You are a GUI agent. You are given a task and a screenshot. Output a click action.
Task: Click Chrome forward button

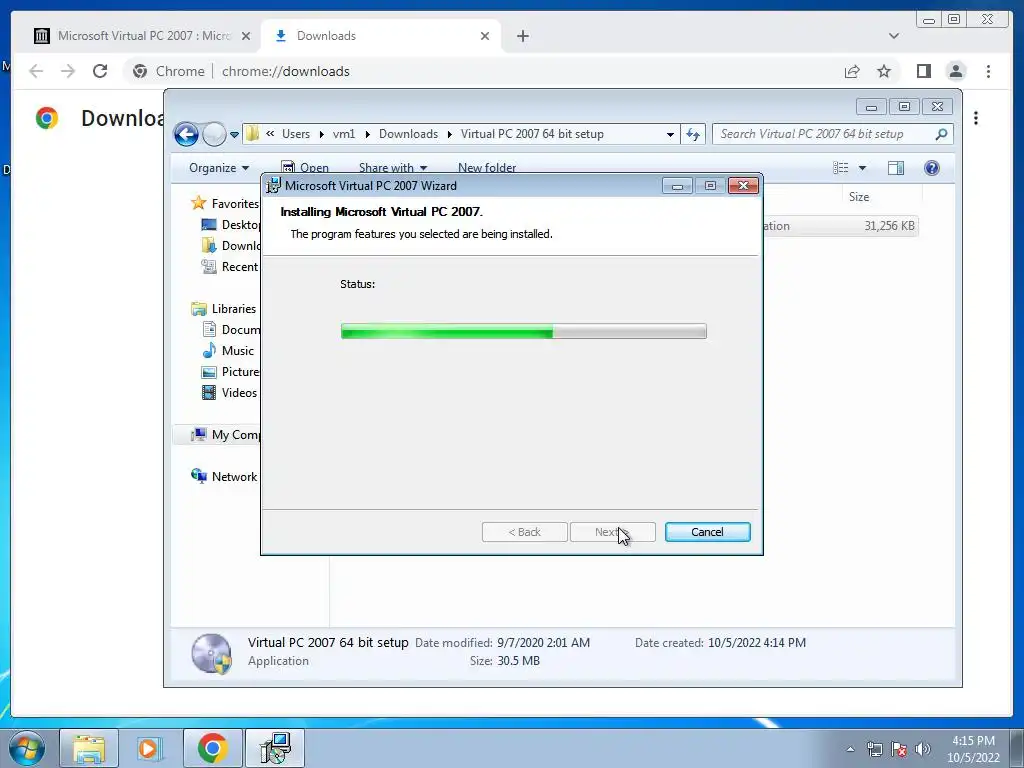68,71
